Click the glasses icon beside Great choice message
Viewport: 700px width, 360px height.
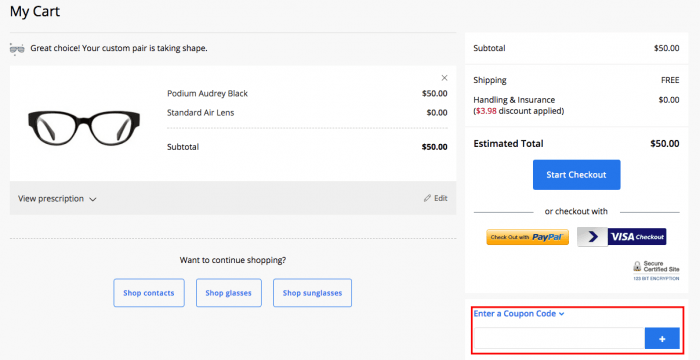pos(17,49)
